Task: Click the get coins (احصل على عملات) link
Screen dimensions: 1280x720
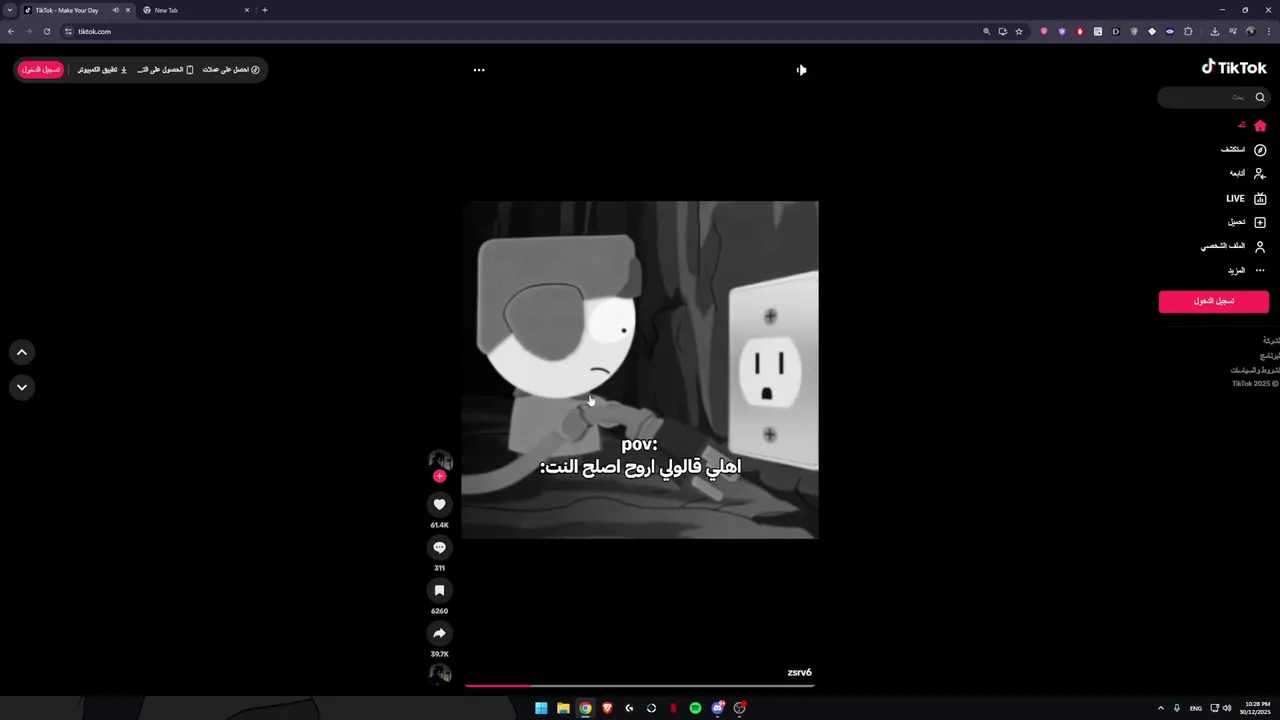Action: pos(231,70)
